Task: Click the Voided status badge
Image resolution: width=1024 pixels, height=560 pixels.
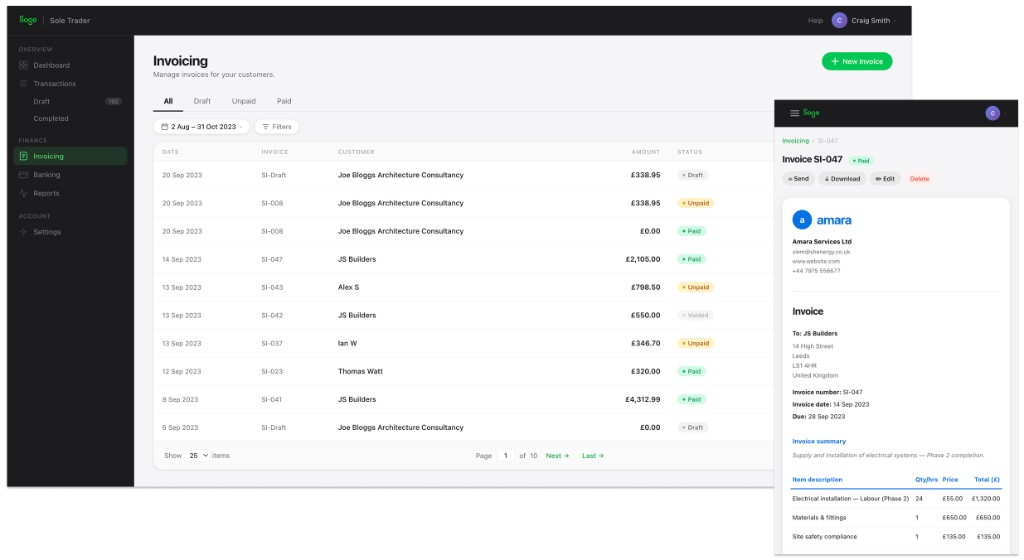Action: (695, 315)
